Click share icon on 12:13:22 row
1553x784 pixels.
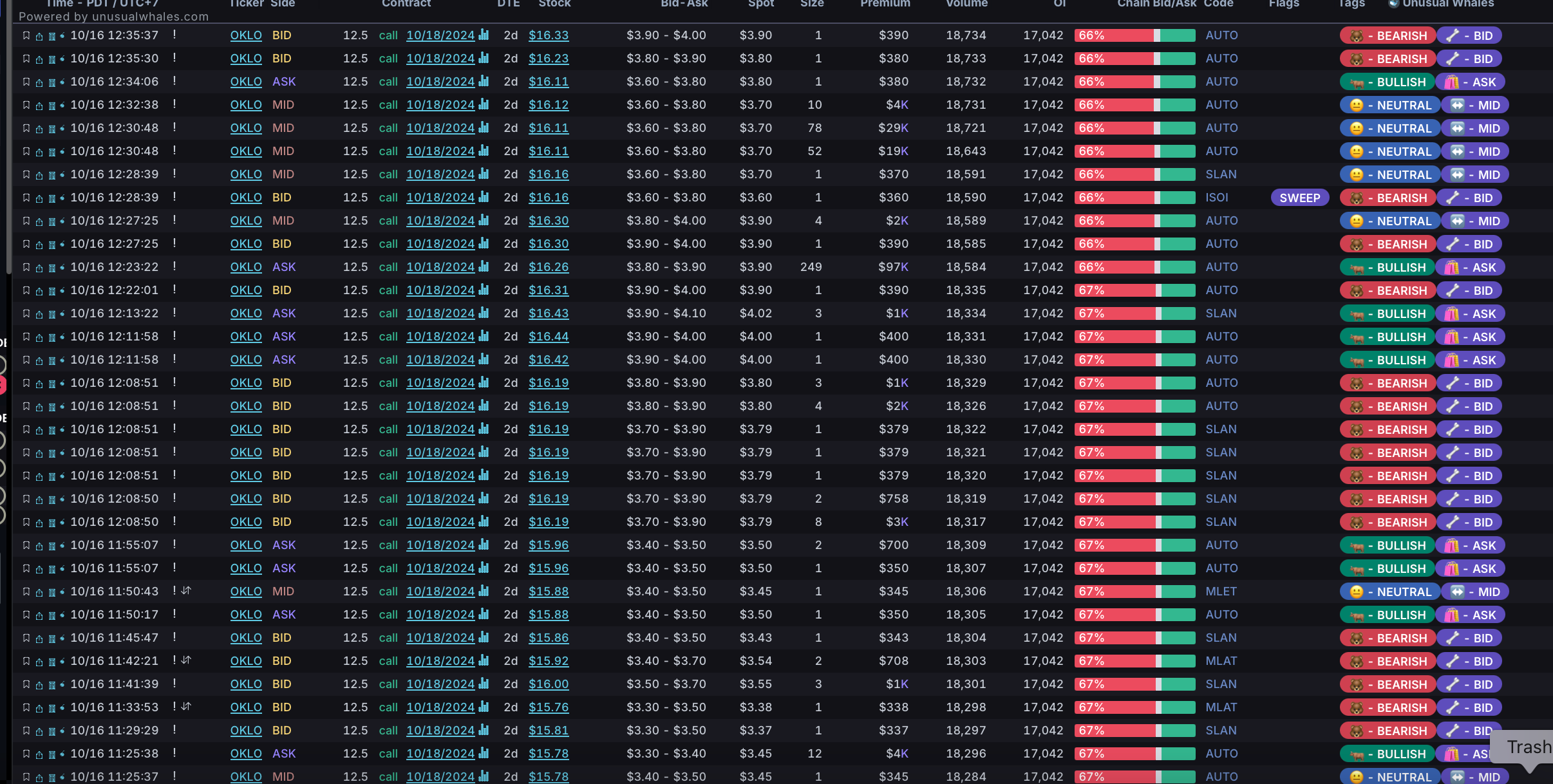point(39,314)
